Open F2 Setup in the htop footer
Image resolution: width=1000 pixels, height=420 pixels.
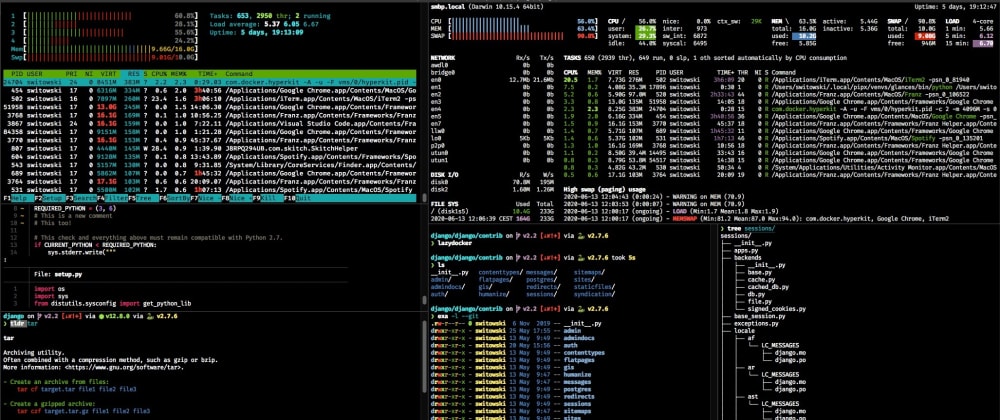pos(48,199)
